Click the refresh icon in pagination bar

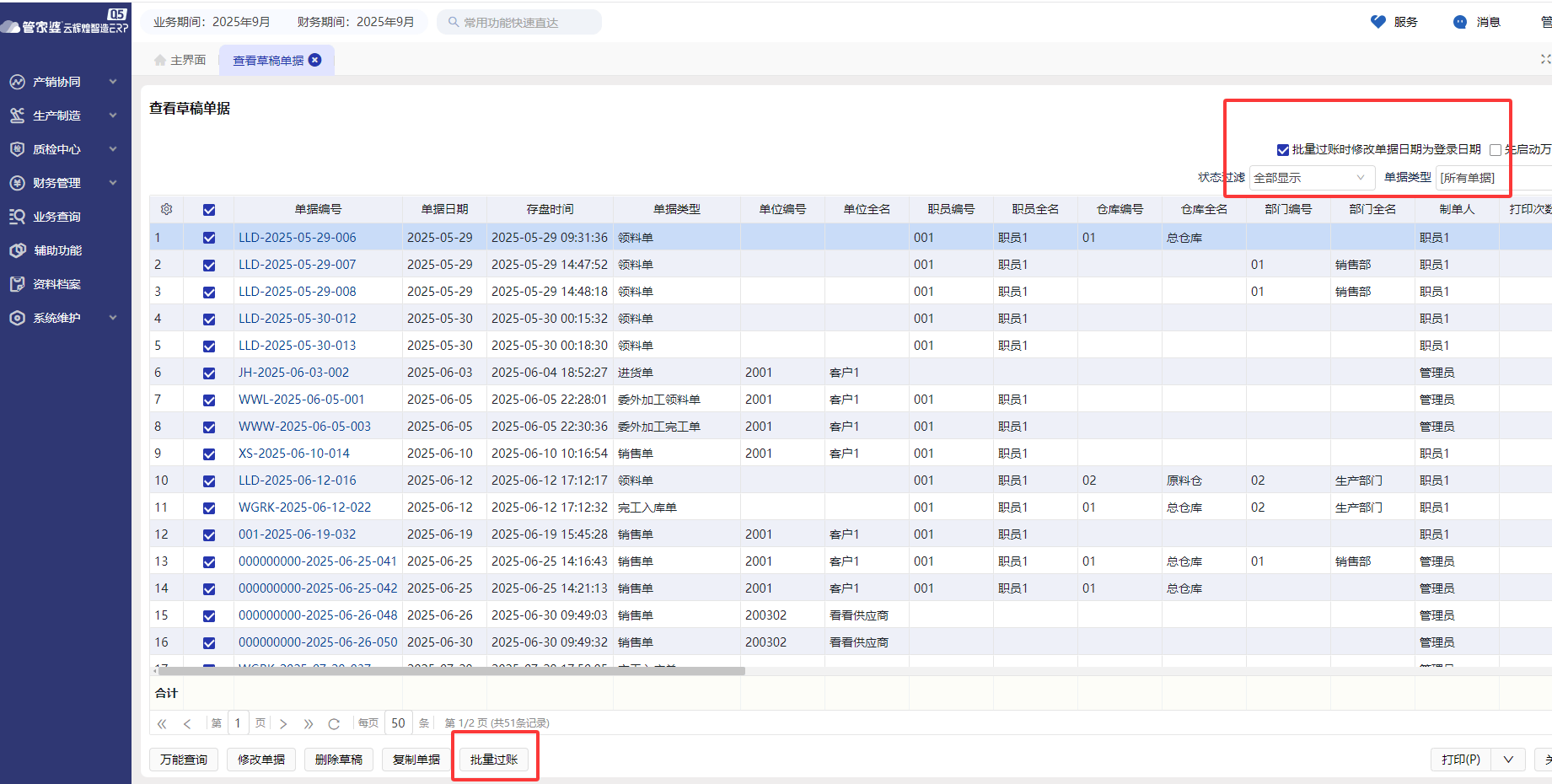pyautogui.click(x=334, y=723)
